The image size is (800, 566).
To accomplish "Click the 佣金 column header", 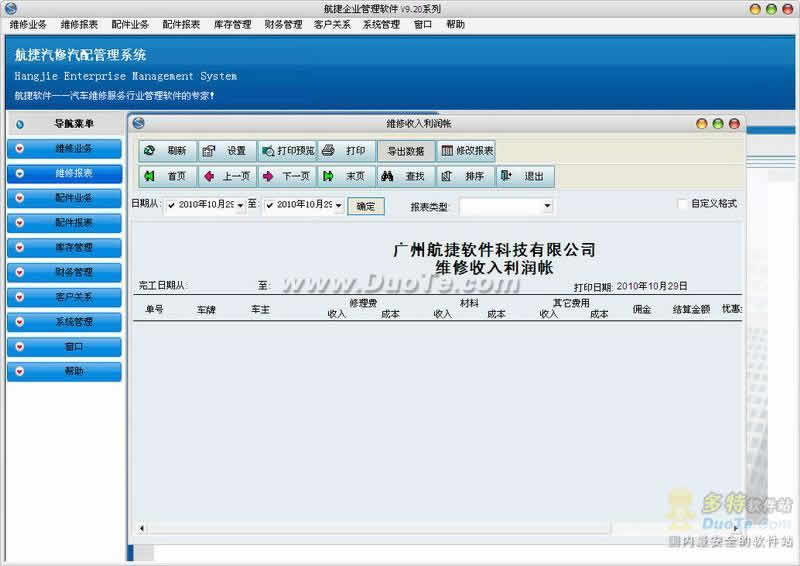I will [642, 309].
